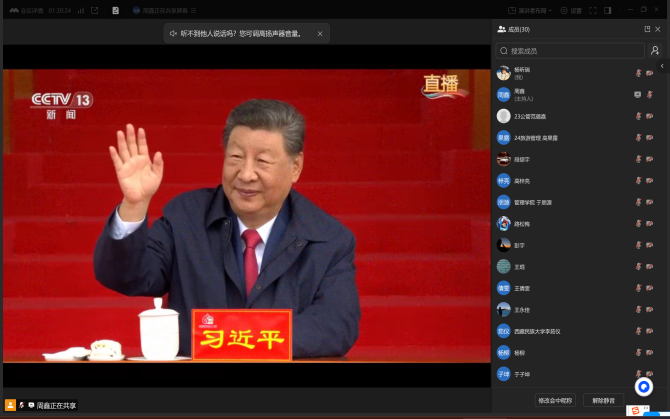Open the blue floating assistant icon
670x419 pixels.
[x=644, y=386]
